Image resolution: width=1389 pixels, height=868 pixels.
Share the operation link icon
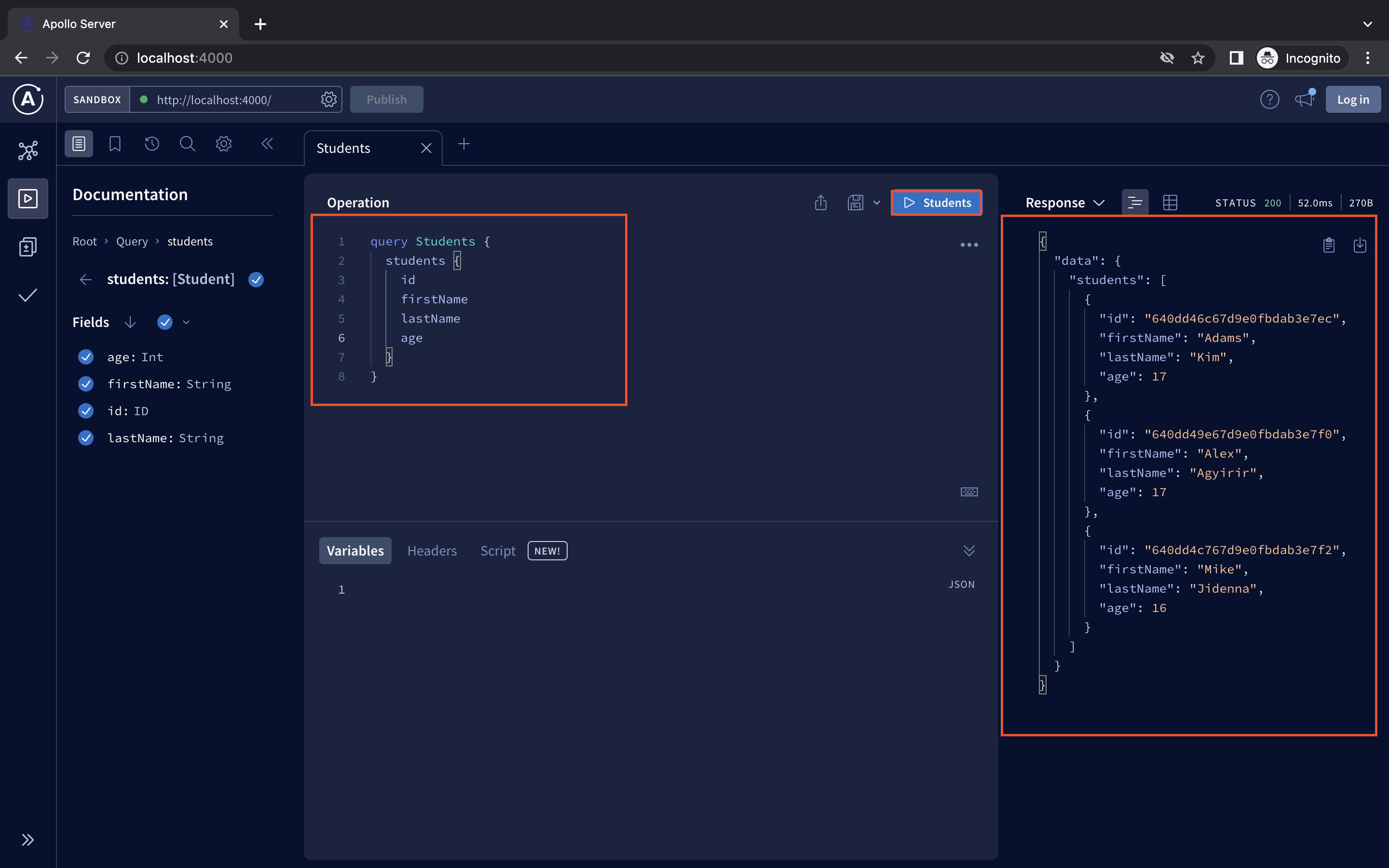(821, 203)
